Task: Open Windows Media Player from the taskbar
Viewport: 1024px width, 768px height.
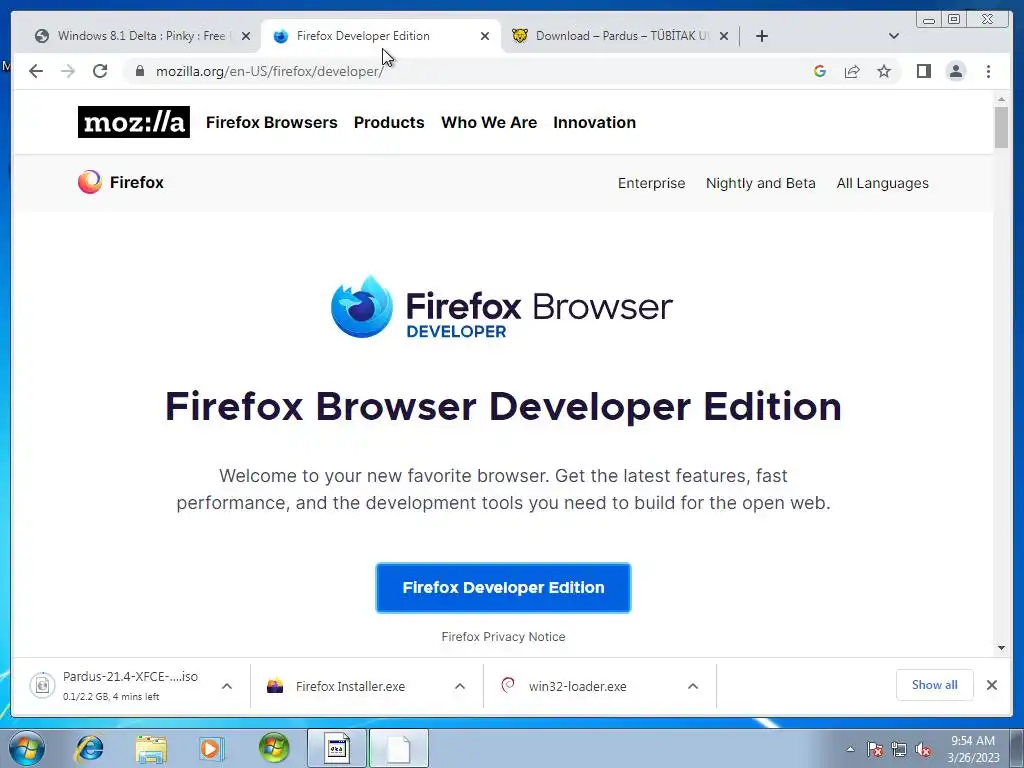Action: 212,748
